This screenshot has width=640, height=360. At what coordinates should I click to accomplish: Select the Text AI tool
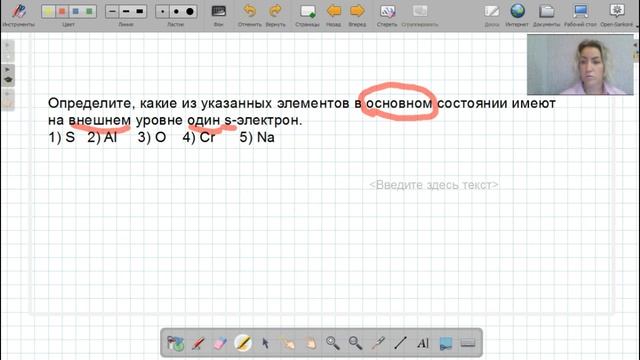(x=423, y=343)
